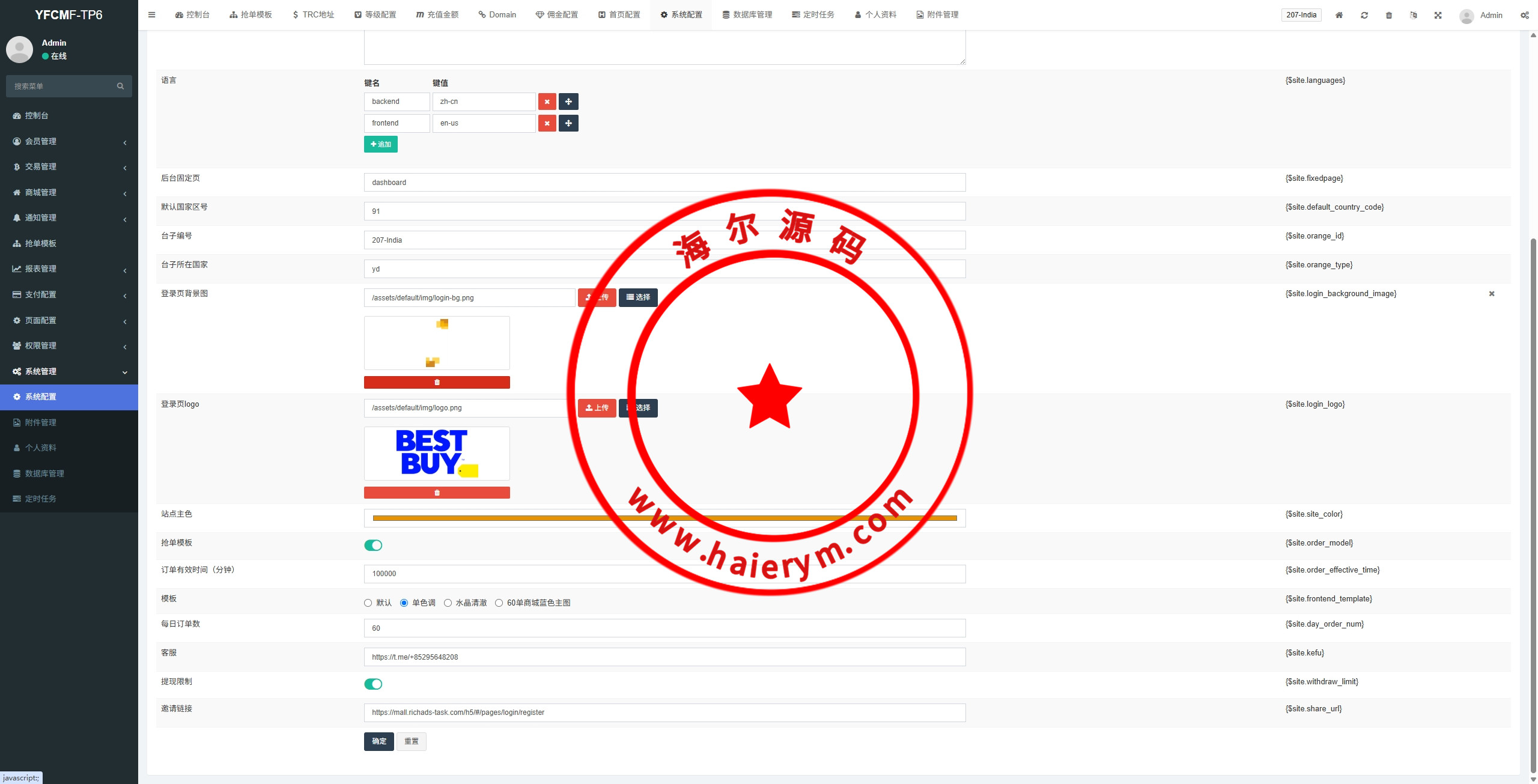Click the move handle on frontend row
The height and width of the screenshot is (784, 1538).
click(x=568, y=123)
